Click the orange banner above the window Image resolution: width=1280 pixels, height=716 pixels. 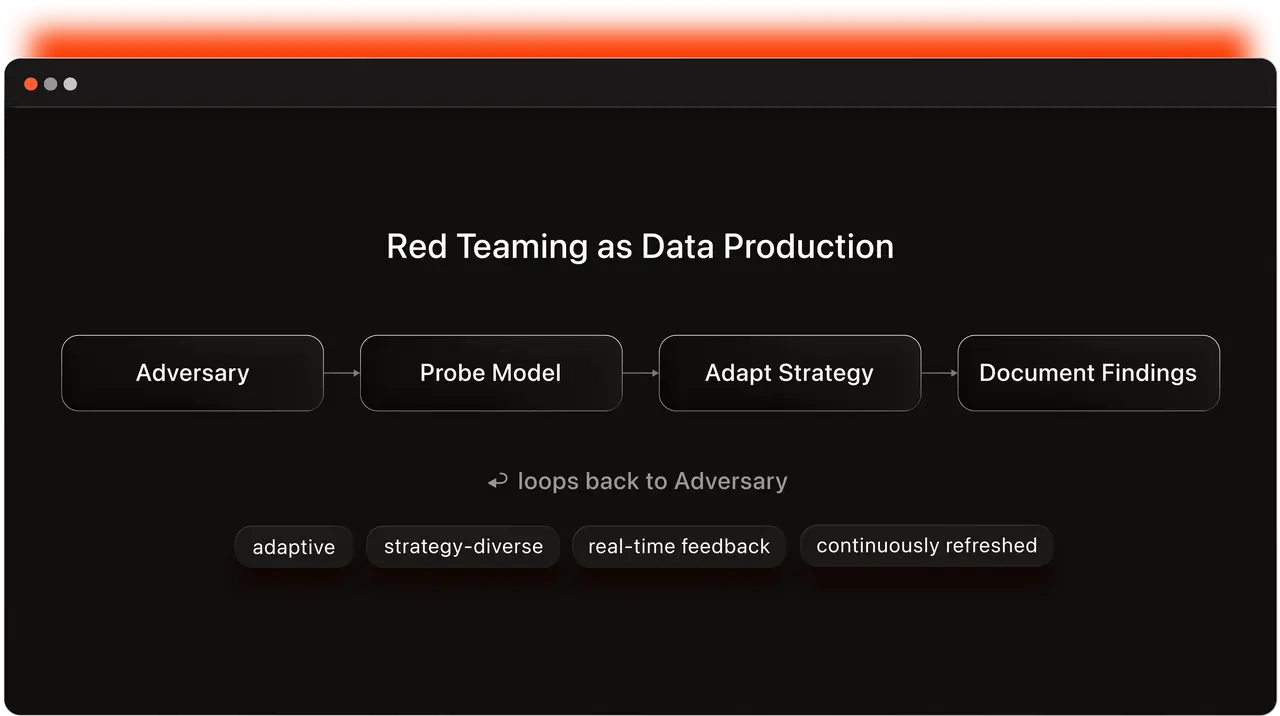pyautogui.click(x=640, y=30)
